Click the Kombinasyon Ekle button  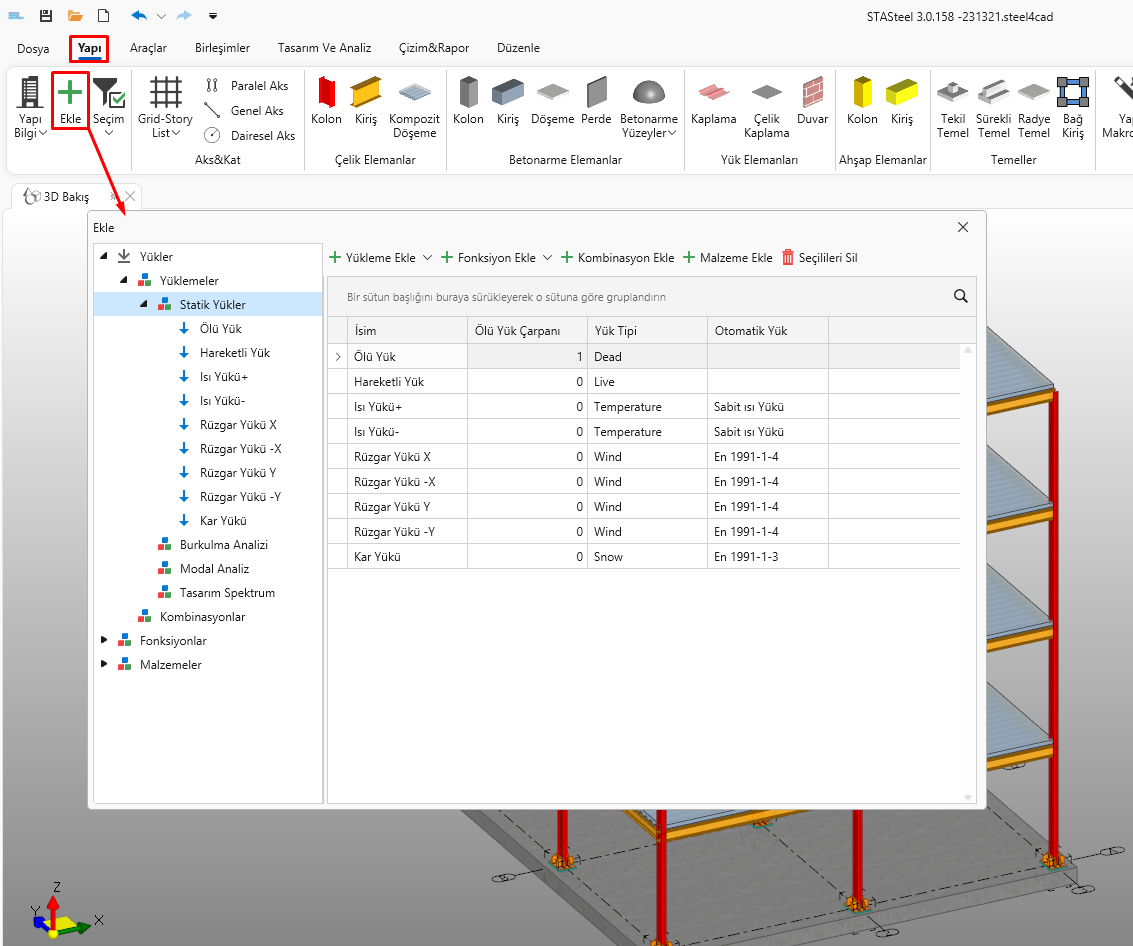pyautogui.click(x=617, y=258)
